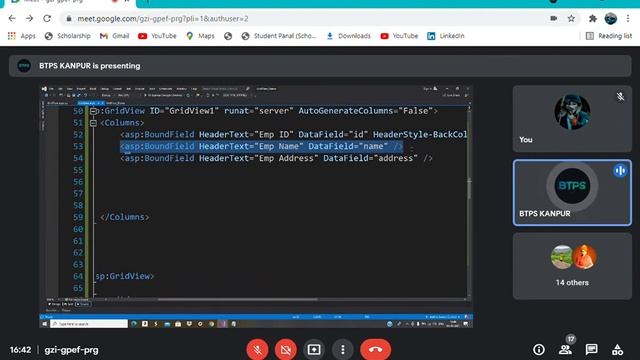Open activities icon
This screenshot has height=360, width=640.
pos(618,349)
